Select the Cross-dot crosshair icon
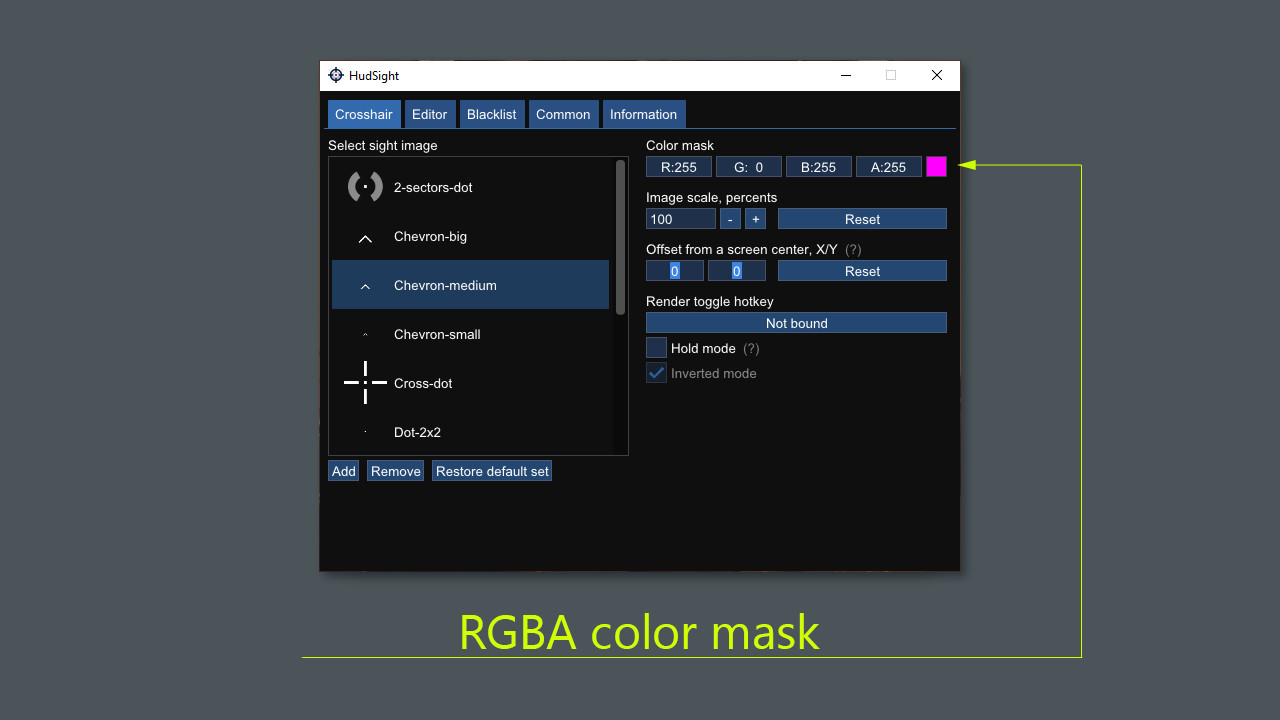This screenshot has width=1280, height=720. click(364, 383)
